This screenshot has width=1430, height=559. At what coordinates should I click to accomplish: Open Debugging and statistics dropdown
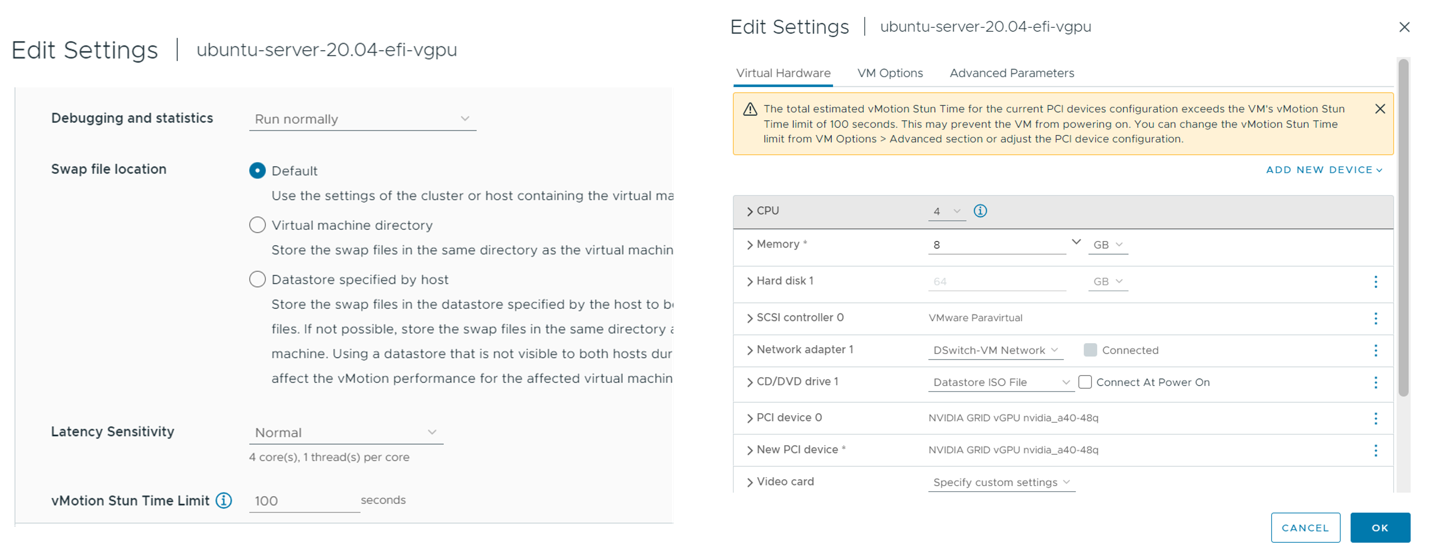362,119
